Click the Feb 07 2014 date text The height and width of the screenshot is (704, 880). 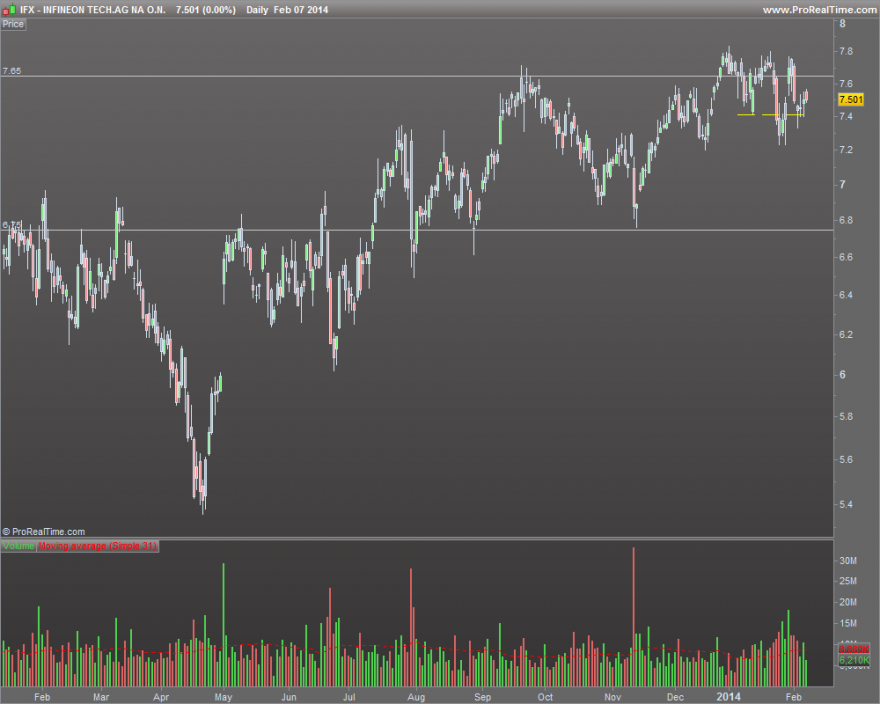click(x=301, y=10)
